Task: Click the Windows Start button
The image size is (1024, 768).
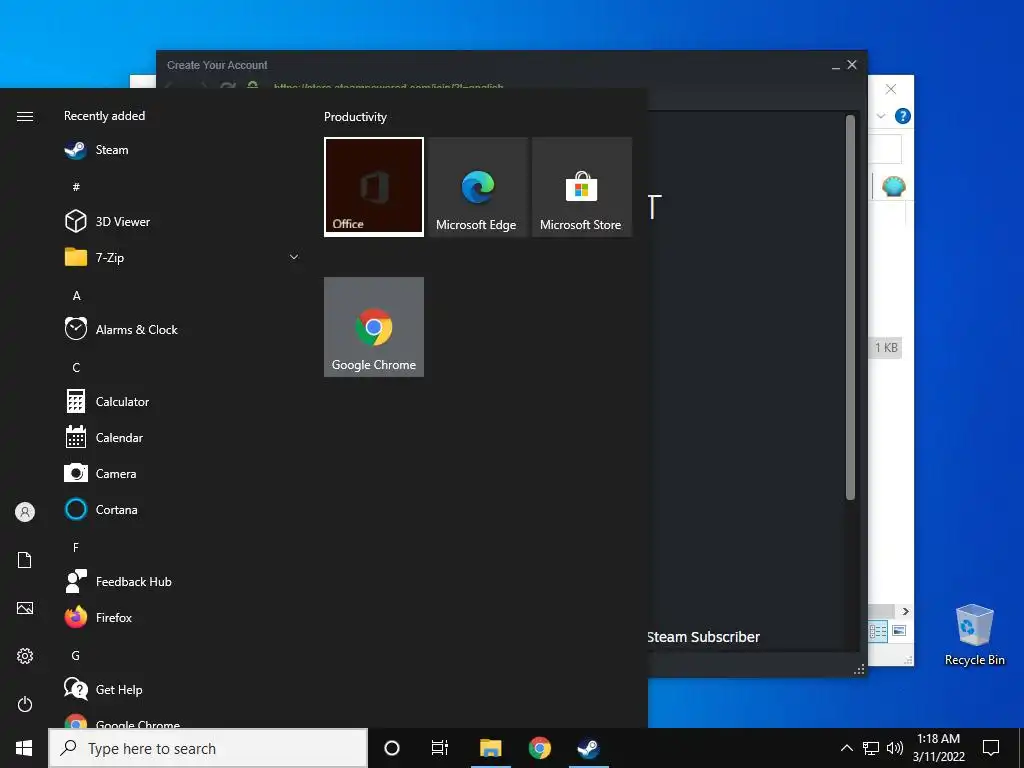Action: click(x=24, y=748)
